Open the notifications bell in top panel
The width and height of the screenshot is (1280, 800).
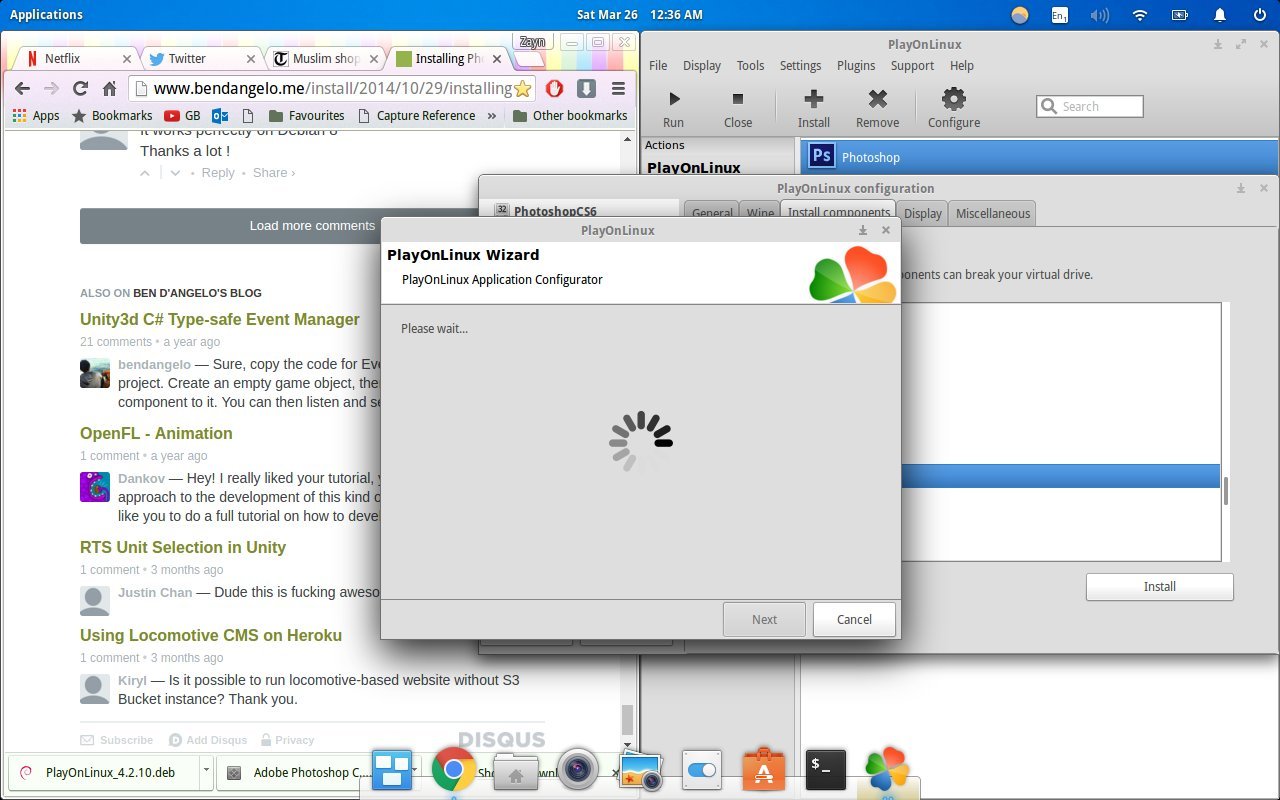[1220, 15]
